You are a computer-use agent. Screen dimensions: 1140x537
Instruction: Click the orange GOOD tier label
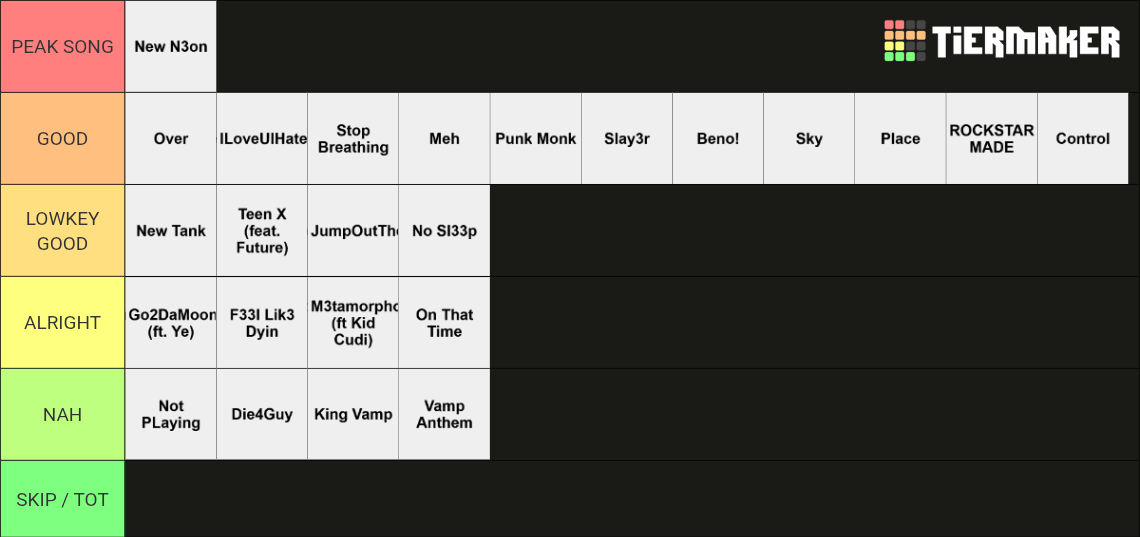(63, 138)
